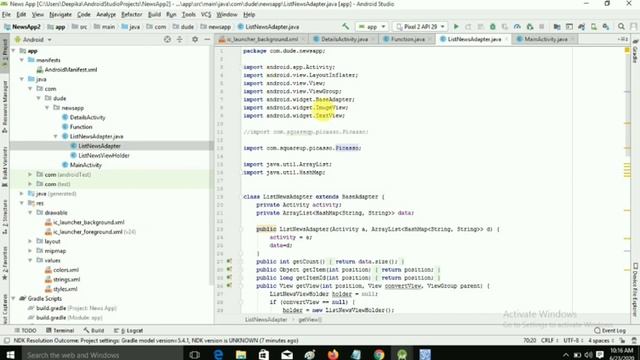Sync project with Gradle files elephant icon

pyautogui.click(x=582, y=27)
